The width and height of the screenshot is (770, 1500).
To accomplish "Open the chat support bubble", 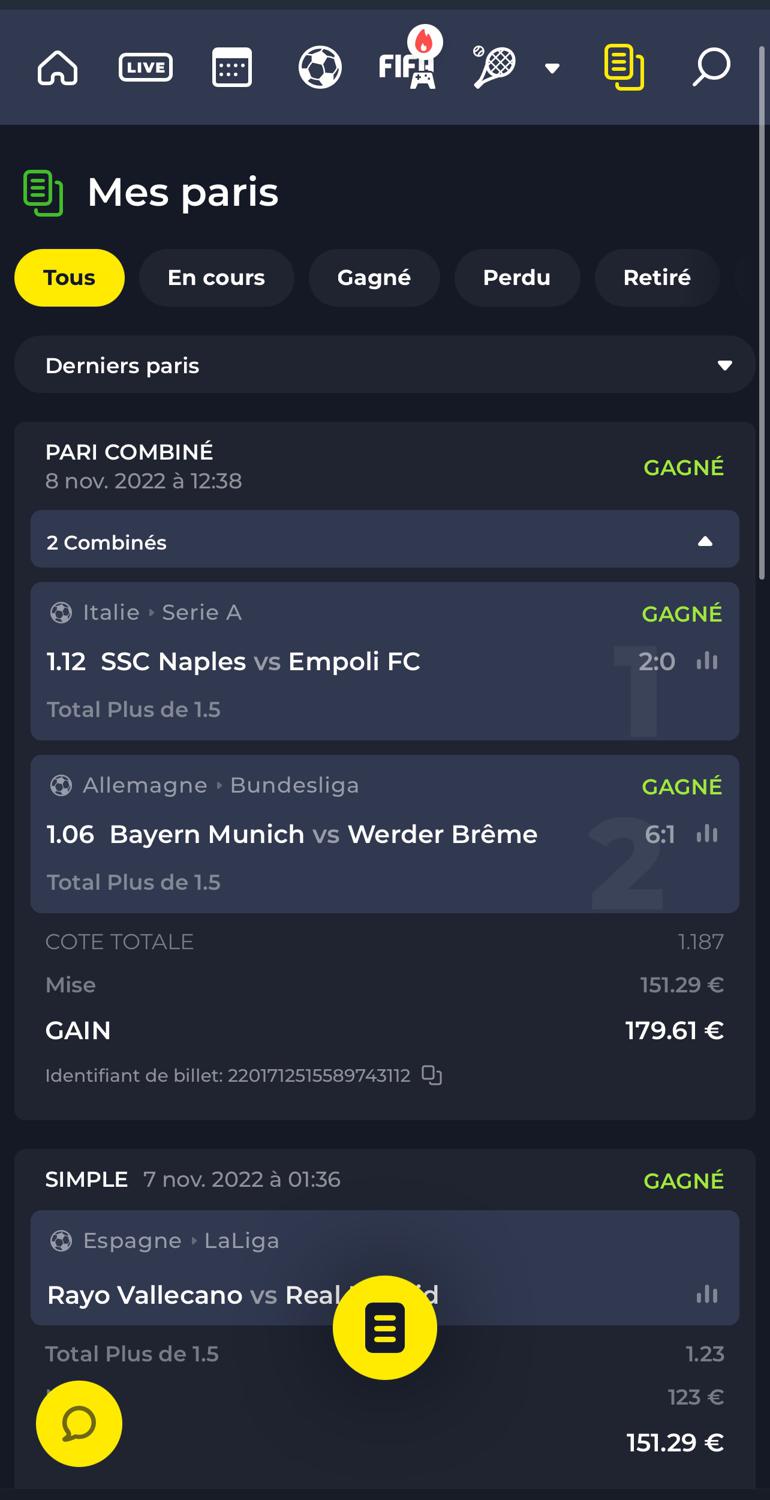I will pos(79,1424).
